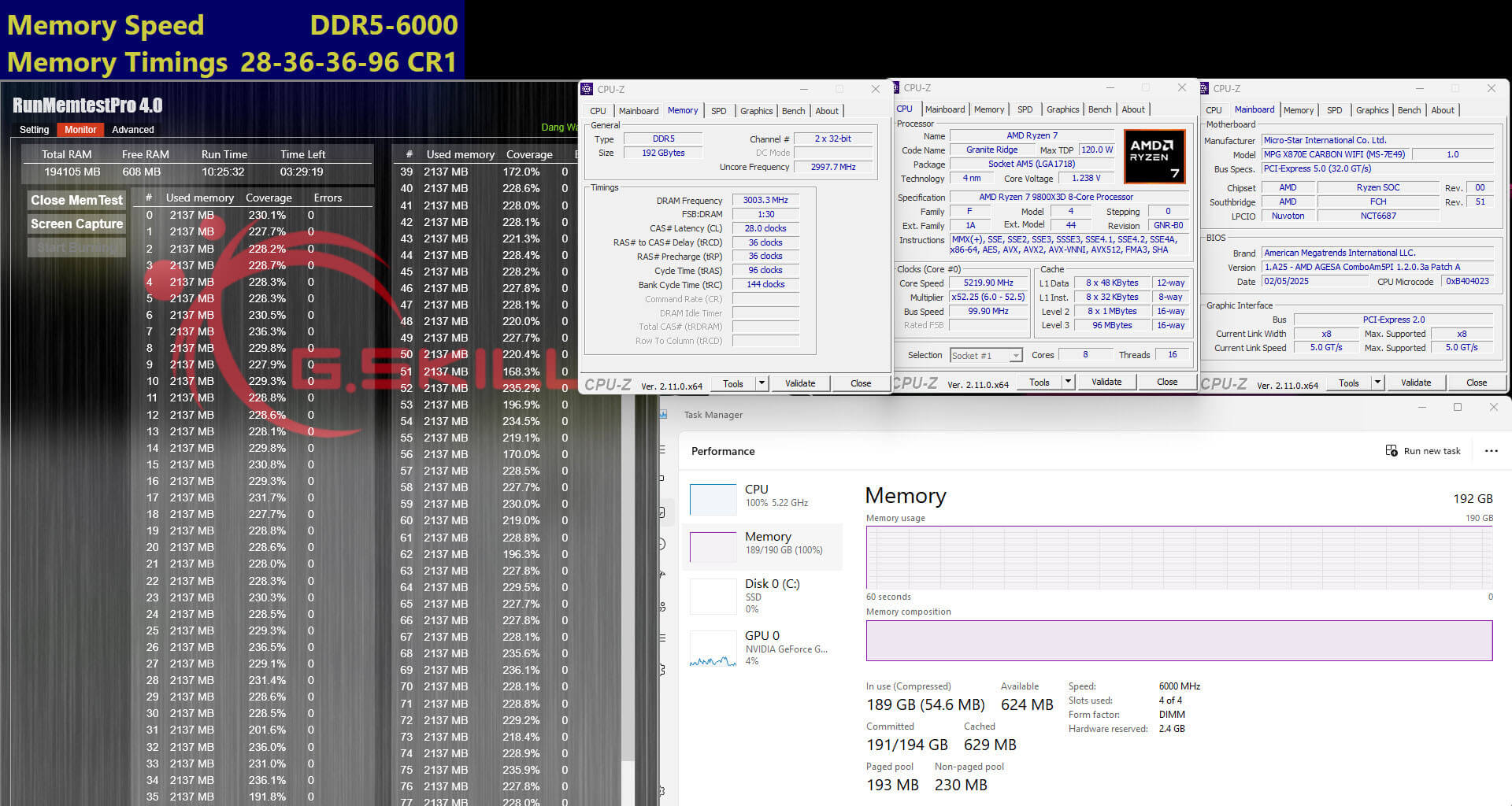This screenshot has width=1512, height=806.
Task: Open About tab in middle CPU-Z window
Action: pos(1133,109)
